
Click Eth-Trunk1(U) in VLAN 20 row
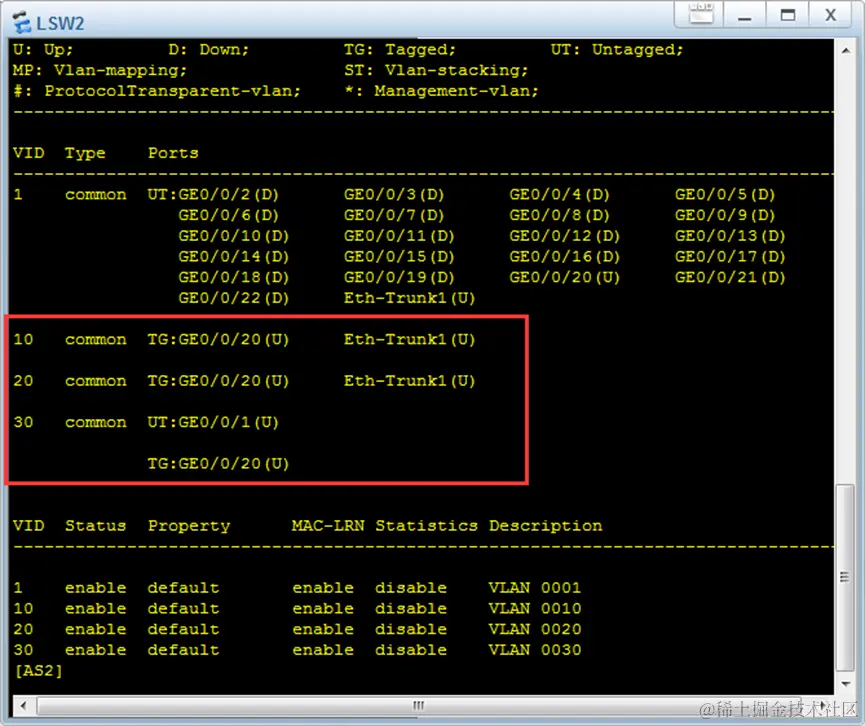pyautogui.click(x=409, y=381)
